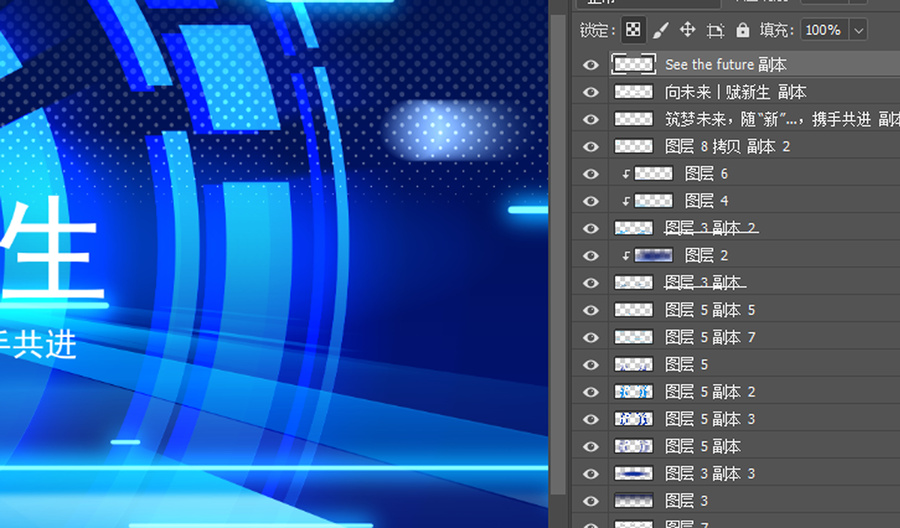900x528 pixels.
Task: Enable lock image pixels brush icon
Action: (661, 30)
